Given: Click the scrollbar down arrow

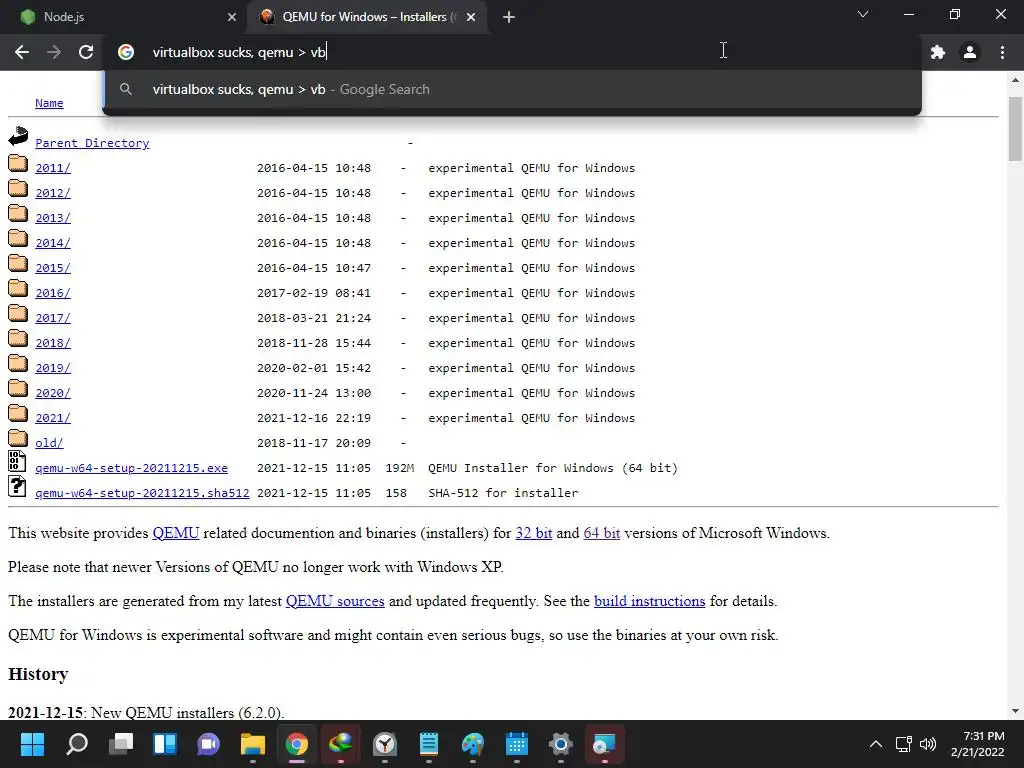Looking at the screenshot, I should coord(1015,711).
